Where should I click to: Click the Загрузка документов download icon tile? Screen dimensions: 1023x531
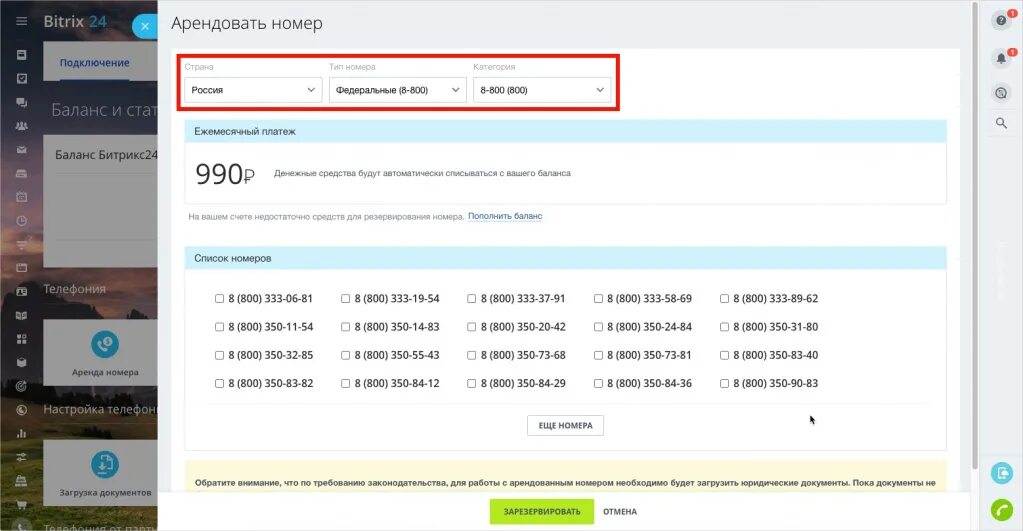click(104, 464)
